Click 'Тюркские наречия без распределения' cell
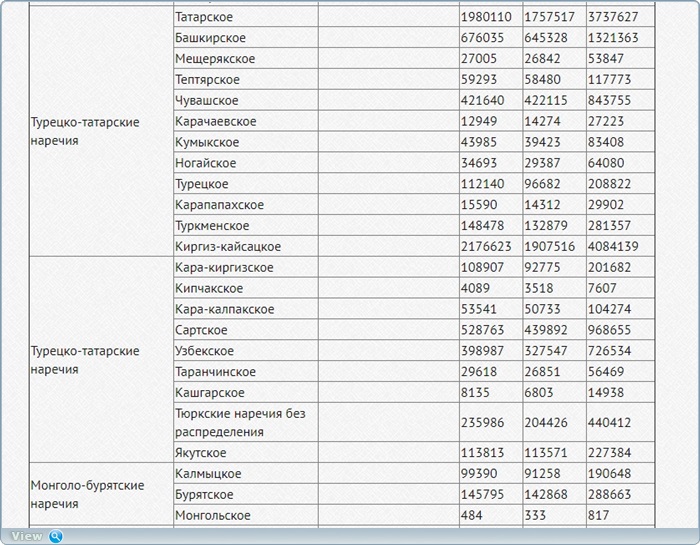The image size is (700, 545). (x=246, y=422)
